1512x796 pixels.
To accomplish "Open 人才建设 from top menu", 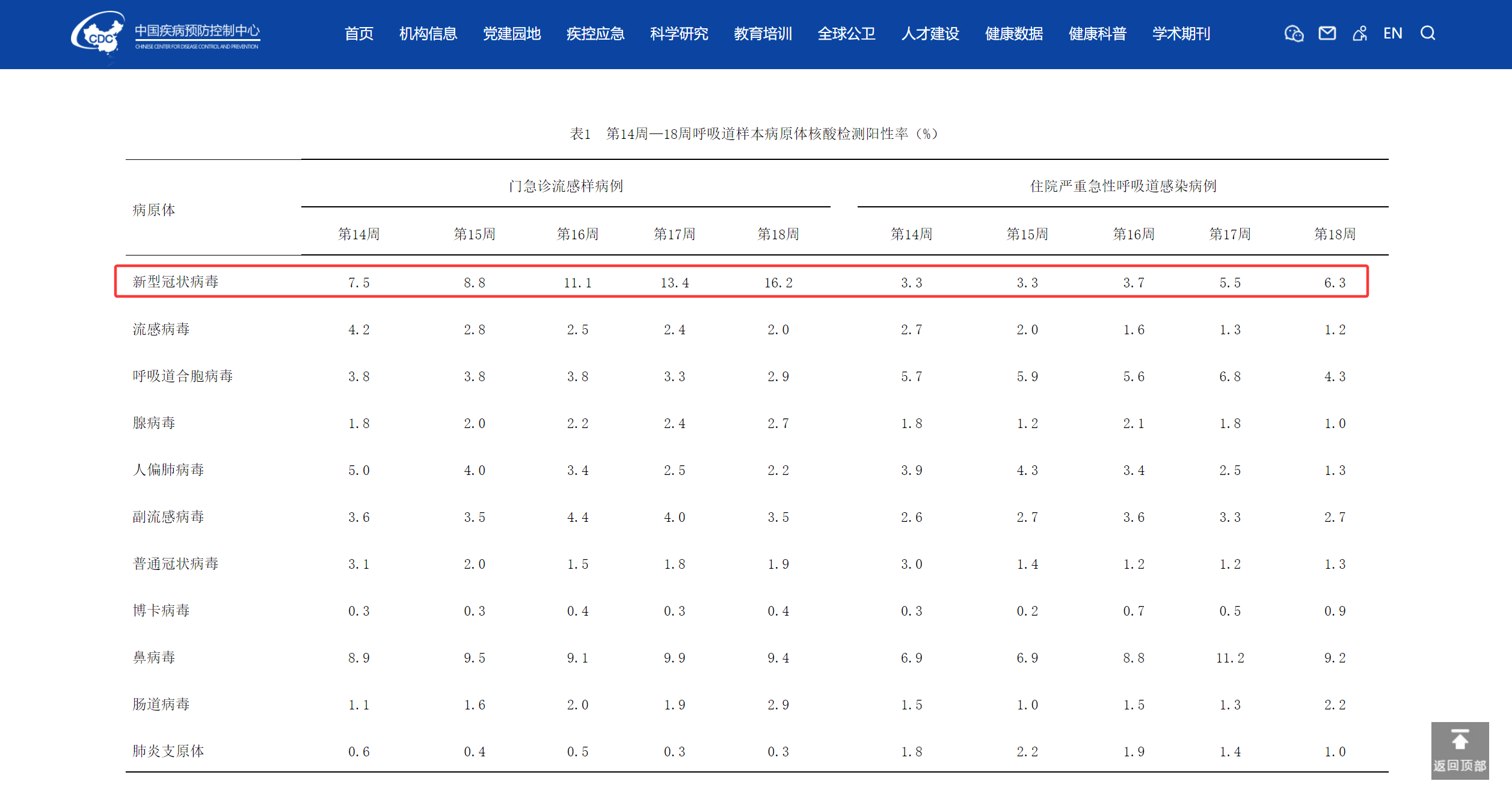I will pyautogui.click(x=930, y=34).
